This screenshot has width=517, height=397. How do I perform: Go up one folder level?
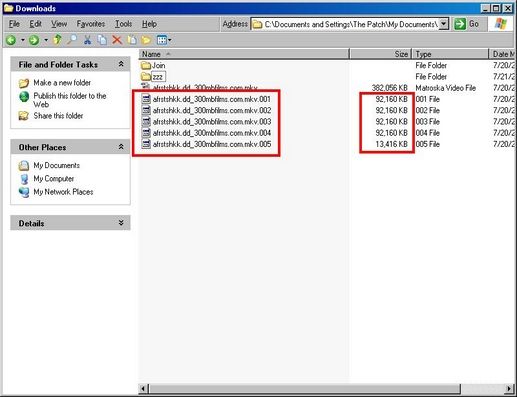click(x=57, y=40)
